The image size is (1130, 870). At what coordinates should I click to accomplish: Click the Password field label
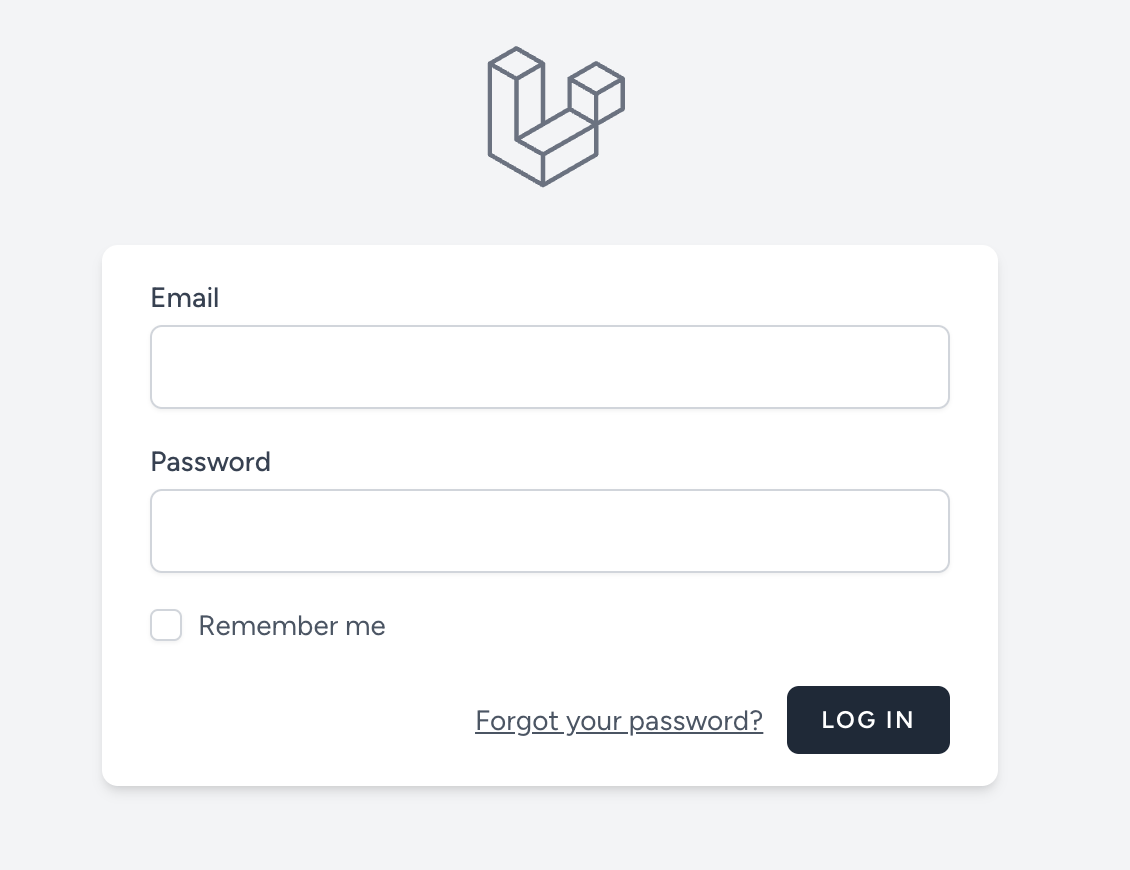click(210, 462)
